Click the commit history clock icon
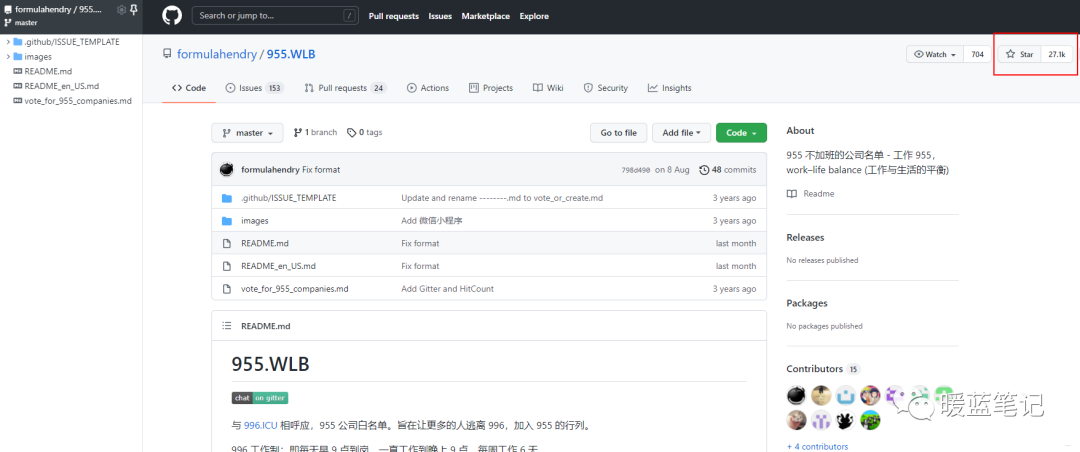The image size is (1080, 452). (x=704, y=170)
